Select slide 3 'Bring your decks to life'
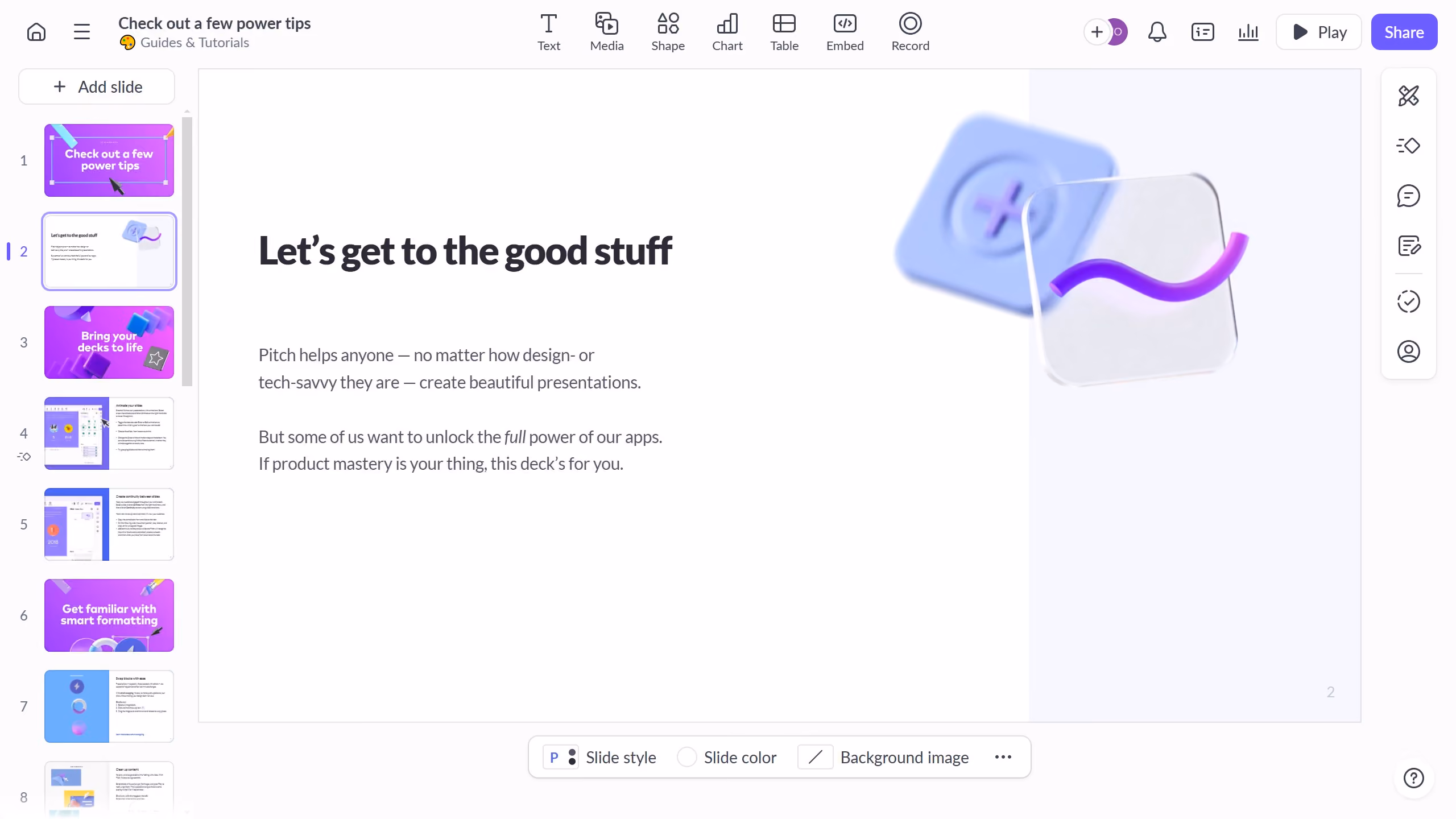 109,342
